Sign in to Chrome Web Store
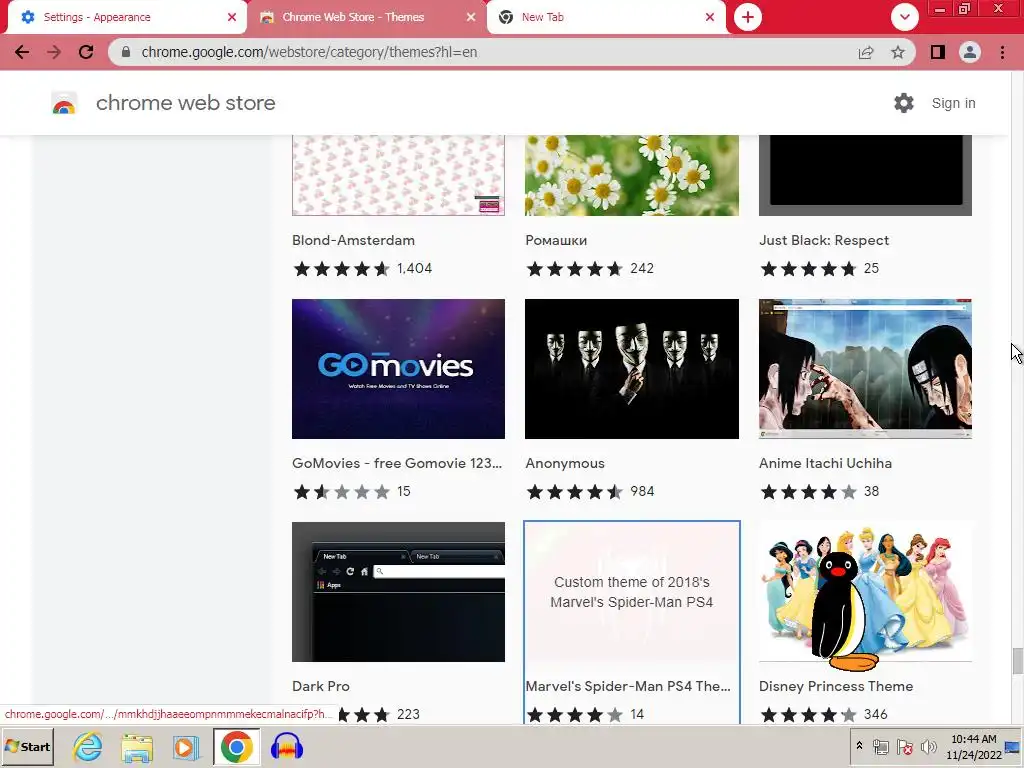Viewport: 1024px width, 768px height. (953, 103)
